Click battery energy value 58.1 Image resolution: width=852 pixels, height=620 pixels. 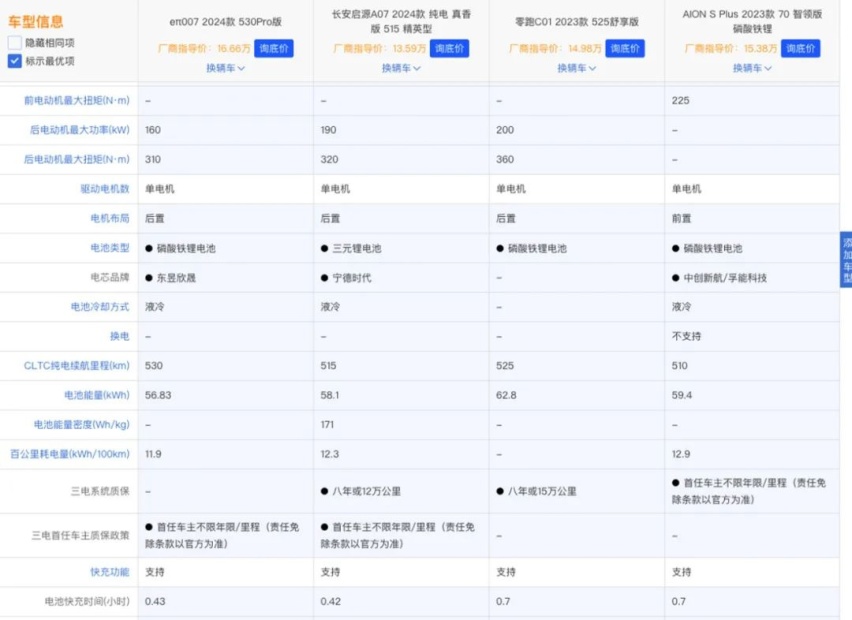pos(330,395)
